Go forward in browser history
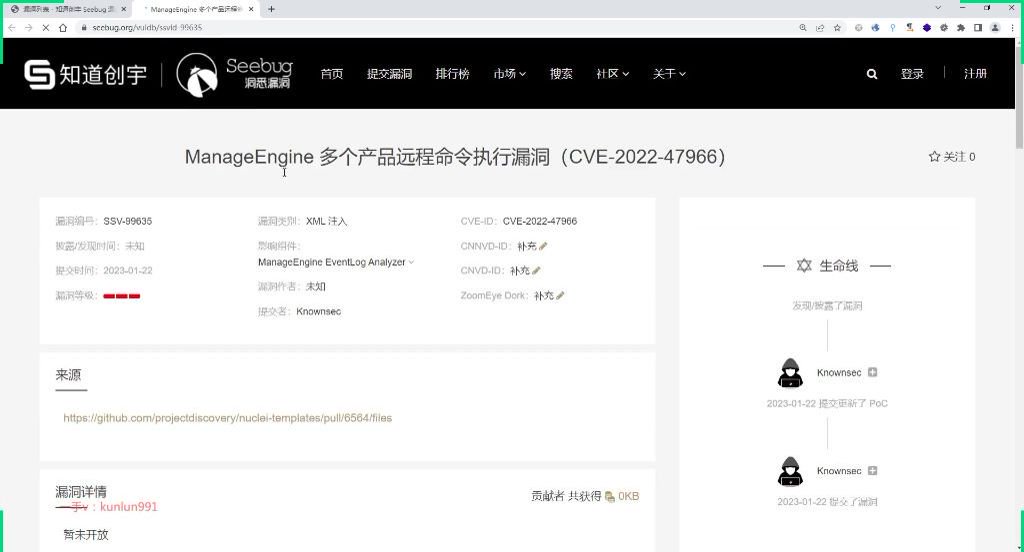Viewport: 1024px width, 552px height. [29, 27]
